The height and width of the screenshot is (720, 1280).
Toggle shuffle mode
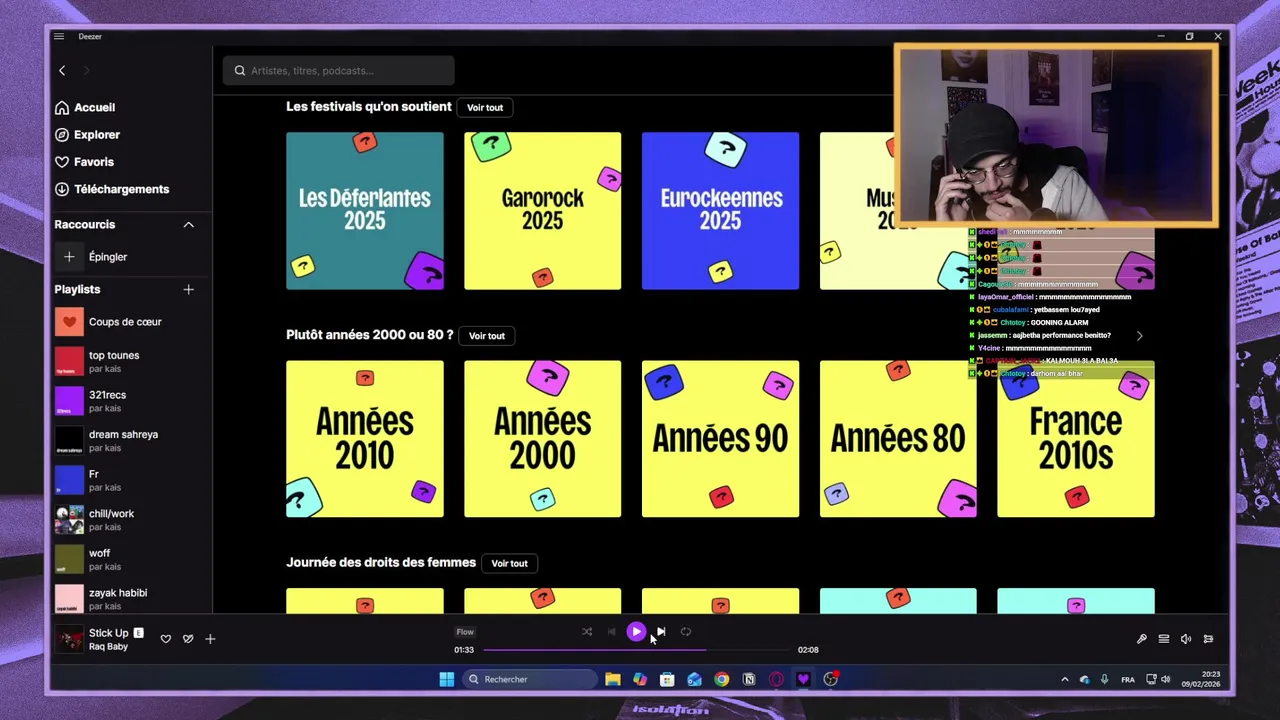pos(587,632)
